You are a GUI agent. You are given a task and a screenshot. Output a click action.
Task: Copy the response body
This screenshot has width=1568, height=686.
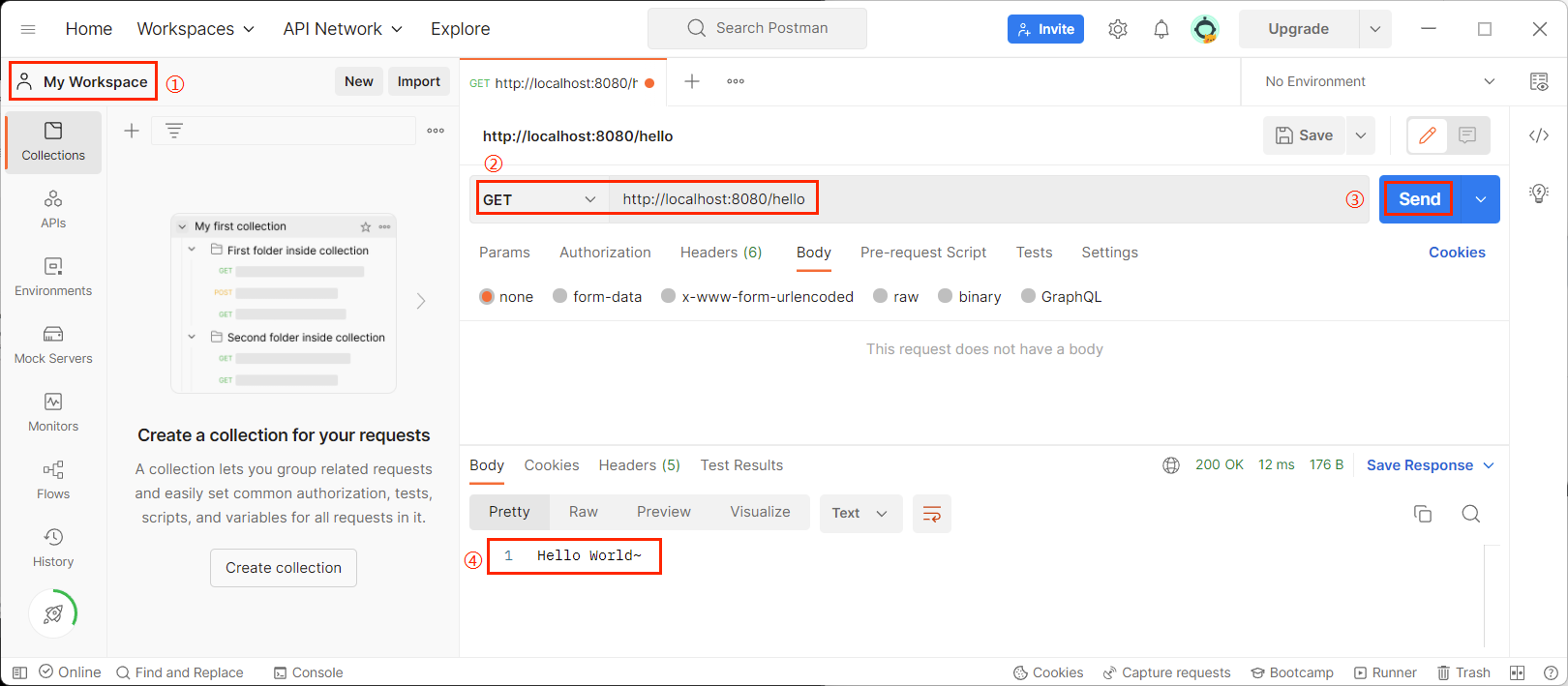coord(1423,514)
